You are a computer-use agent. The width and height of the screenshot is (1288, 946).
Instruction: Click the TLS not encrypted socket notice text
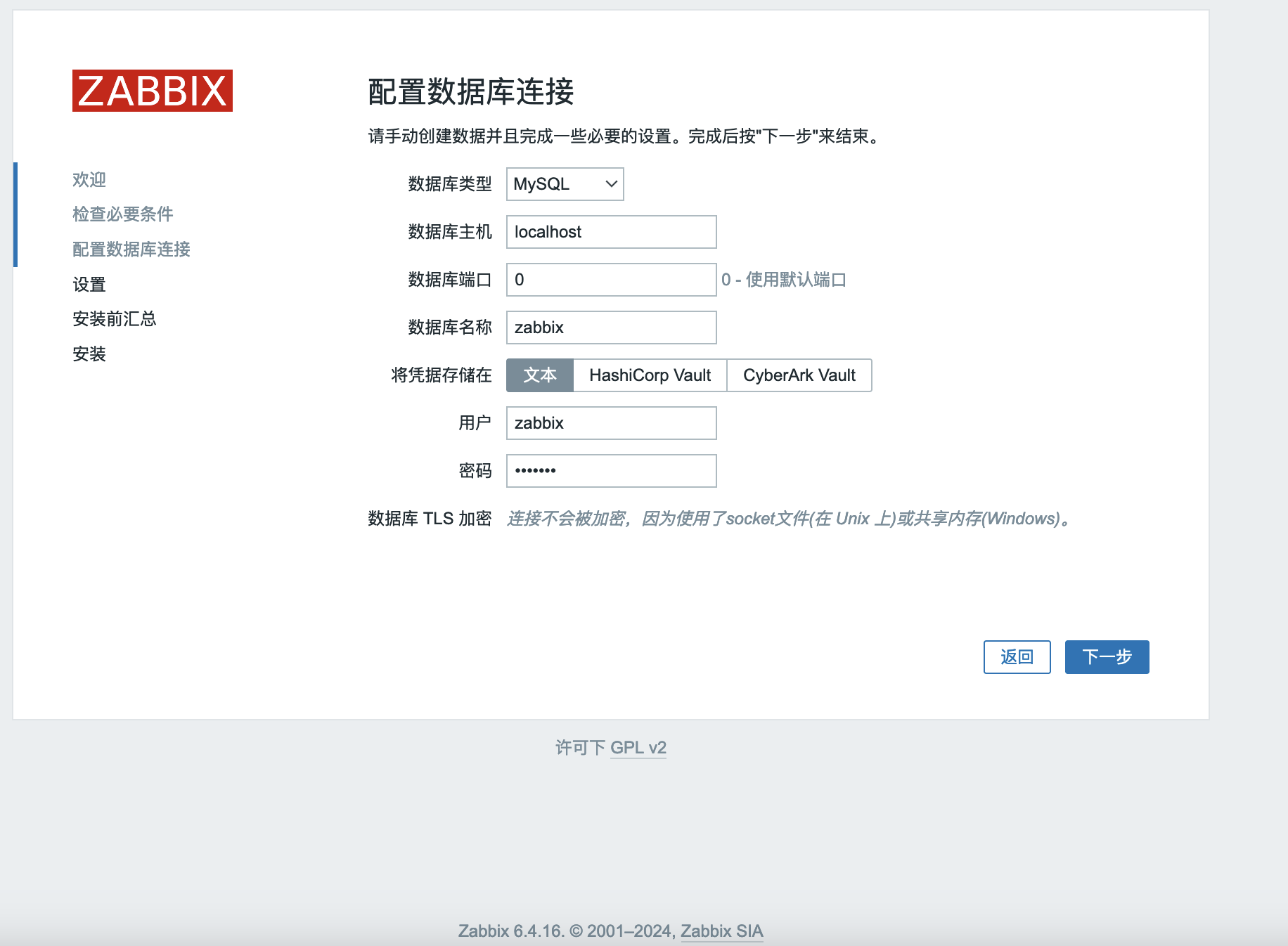click(790, 519)
